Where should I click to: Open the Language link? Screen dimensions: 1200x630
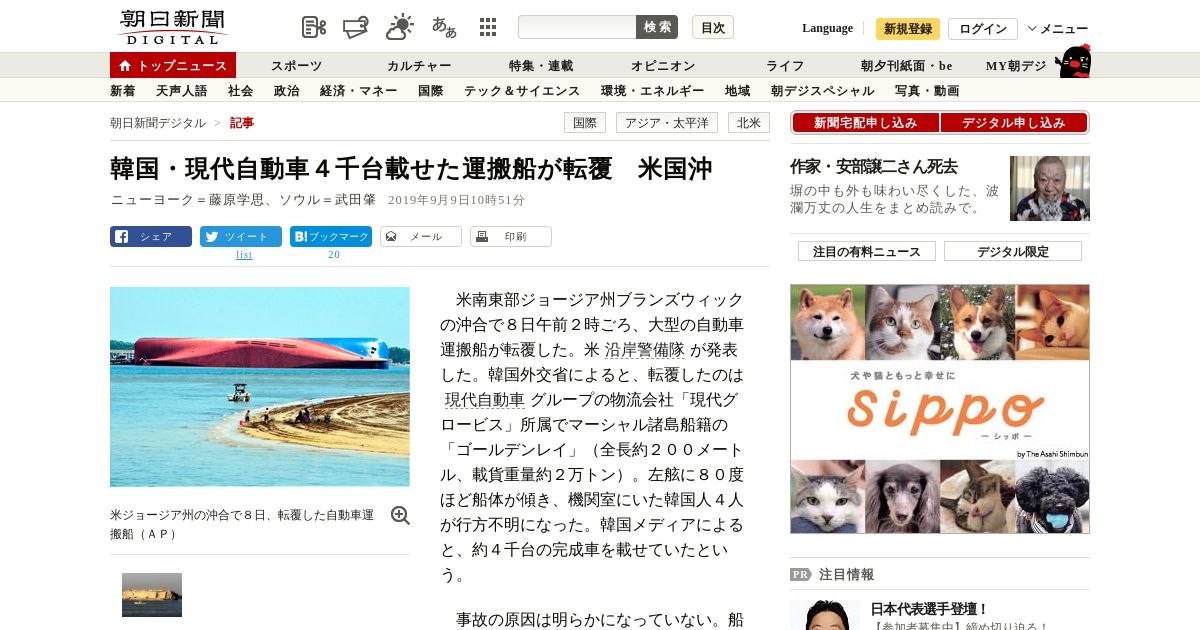coord(827,28)
